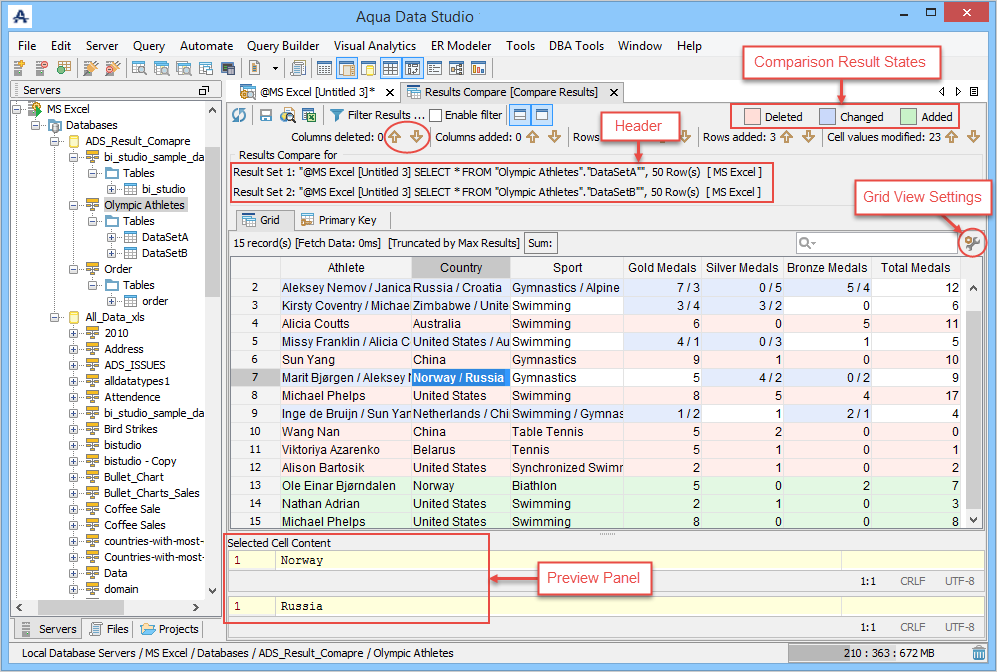Image resolution: width=997 pixels, height=672 pixels.
Task: Toggle the split horizontal layout button
Action: coord(521,115)
